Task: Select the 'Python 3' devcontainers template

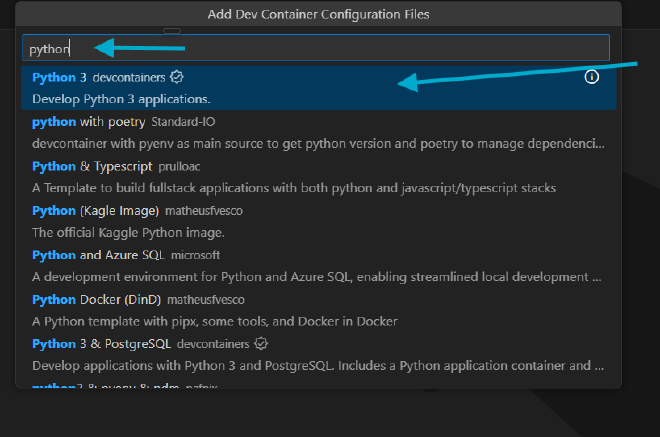Action: [x=319, y=88]
